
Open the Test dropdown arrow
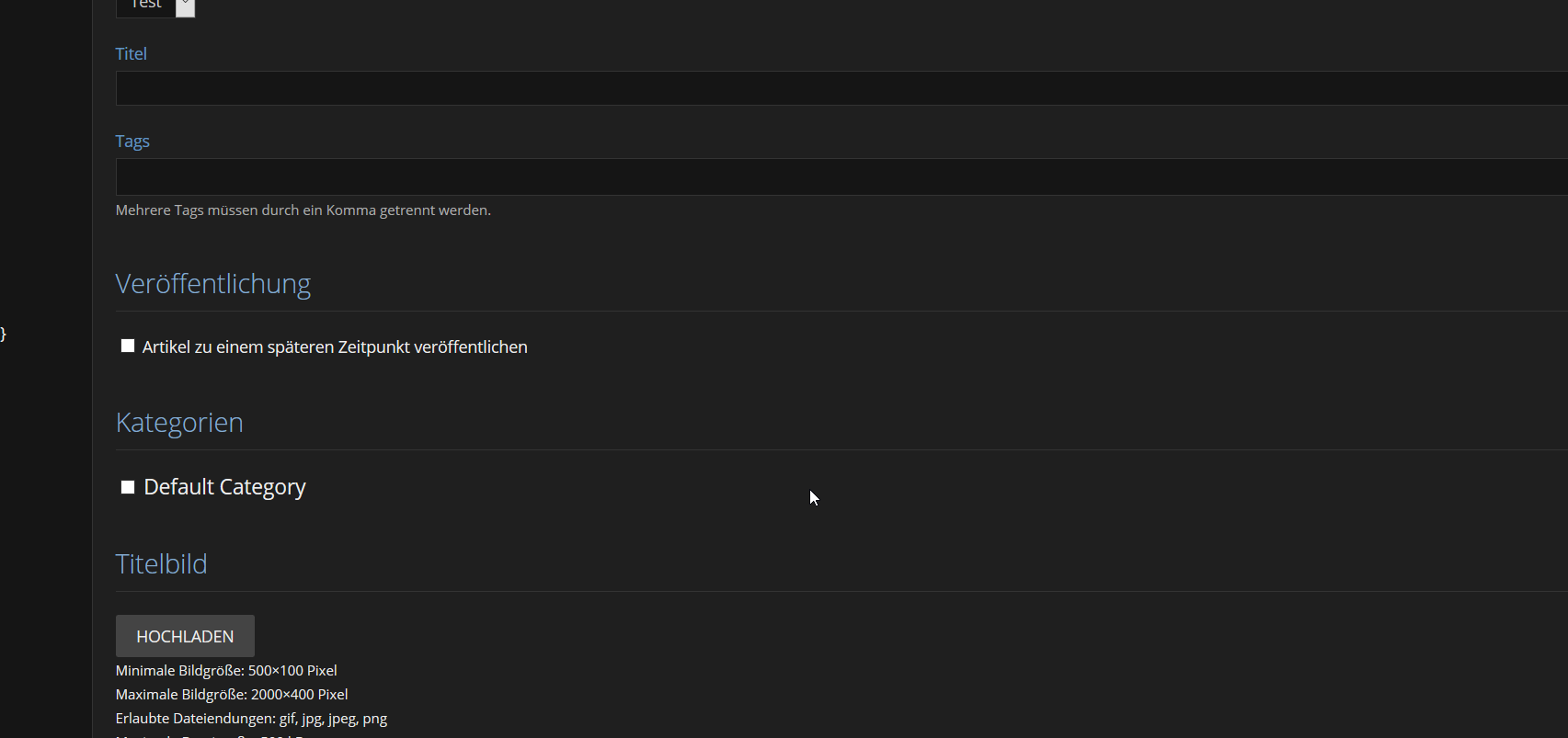click(185, 6)
